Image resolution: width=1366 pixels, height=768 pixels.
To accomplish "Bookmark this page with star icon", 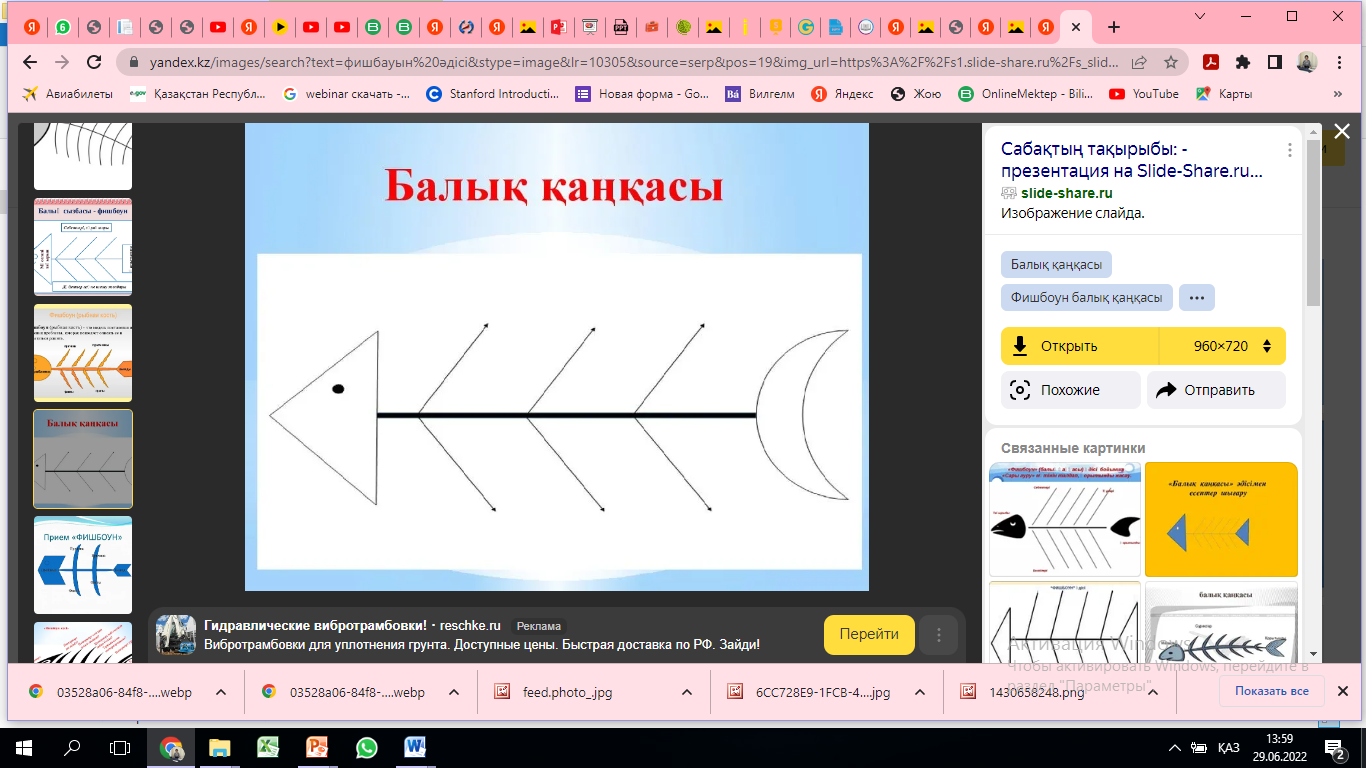I will pos(1170,62).
